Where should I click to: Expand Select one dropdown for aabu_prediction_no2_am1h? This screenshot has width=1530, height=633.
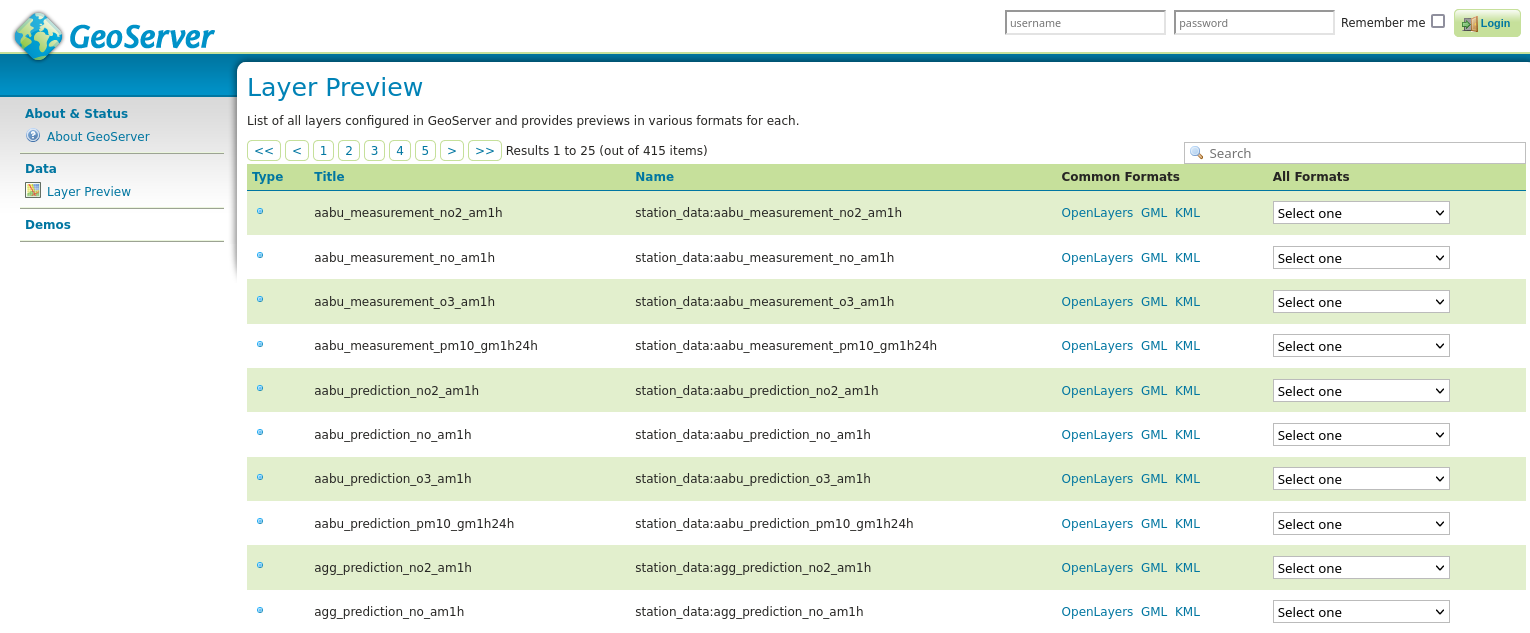[1361, 391]
